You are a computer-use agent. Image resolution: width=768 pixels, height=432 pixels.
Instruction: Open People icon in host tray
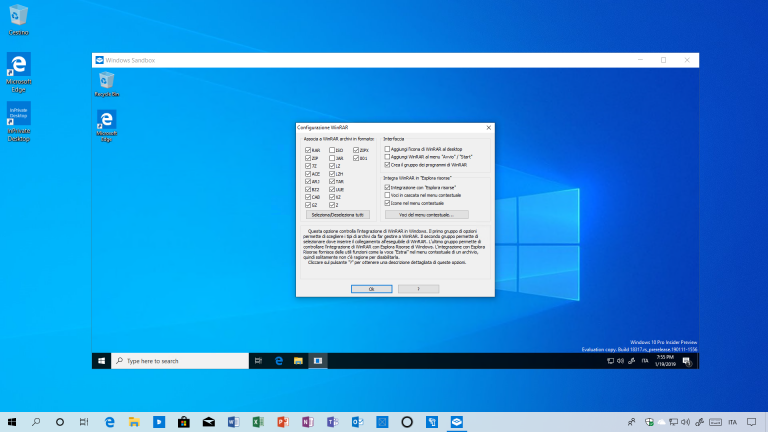(631, 422)
